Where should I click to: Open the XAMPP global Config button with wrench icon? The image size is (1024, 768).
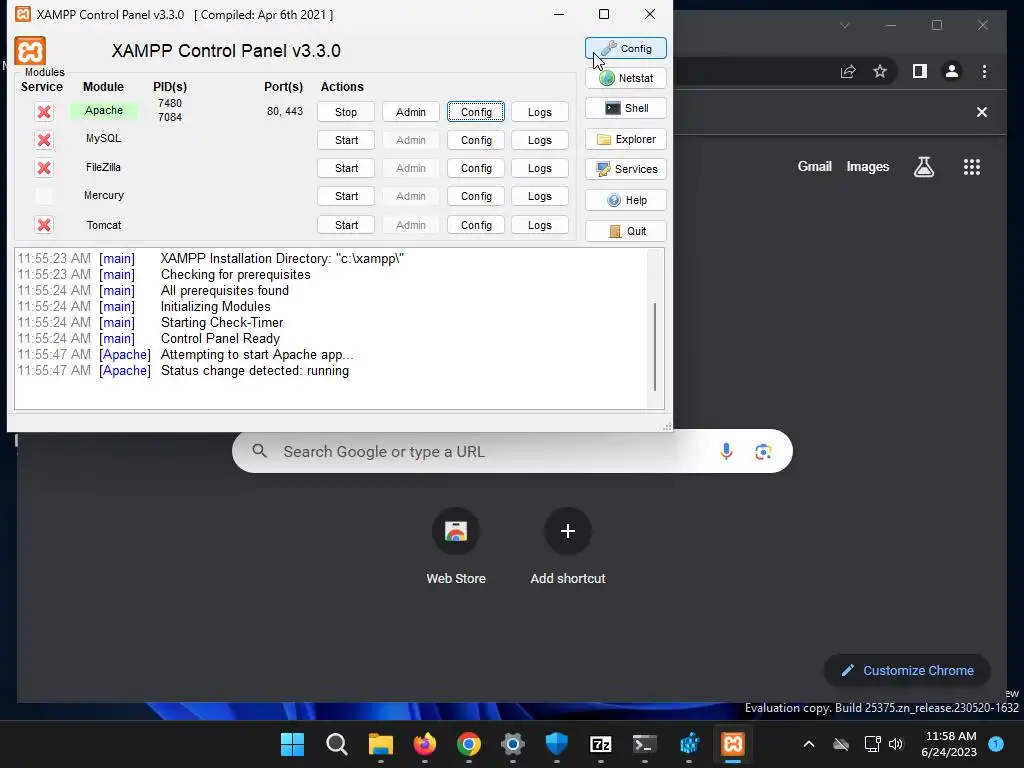626,48
